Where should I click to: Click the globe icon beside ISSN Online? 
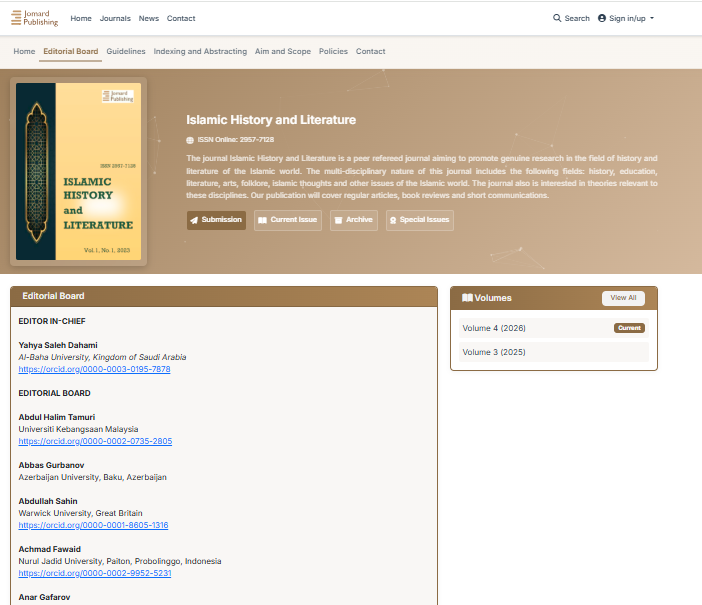click(190, 140)
